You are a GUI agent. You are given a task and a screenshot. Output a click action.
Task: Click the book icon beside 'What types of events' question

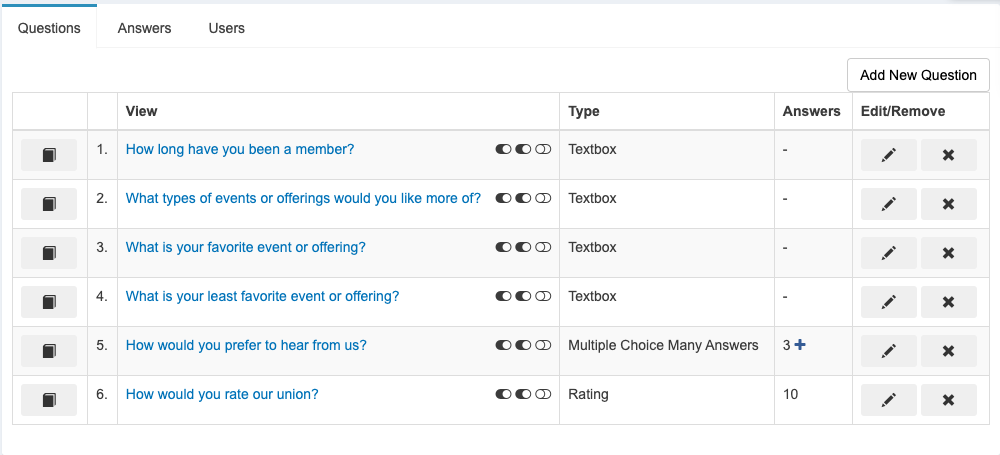(49, 204)
